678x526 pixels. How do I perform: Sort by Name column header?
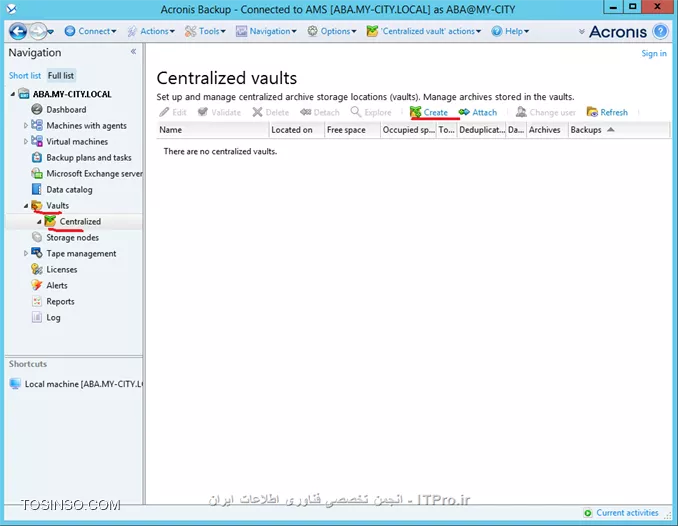(x=213, y=130)
